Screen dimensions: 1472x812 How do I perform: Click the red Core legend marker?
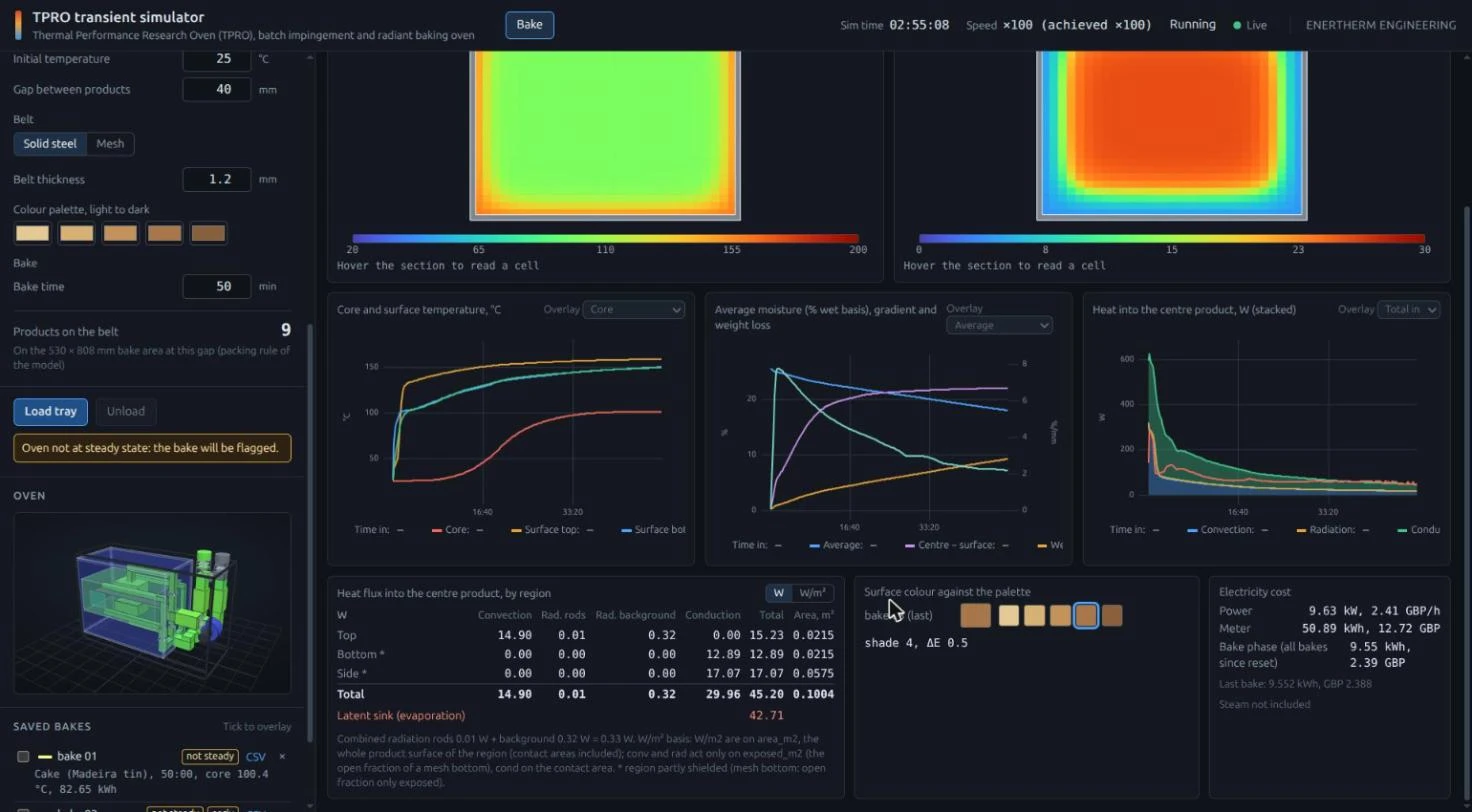coord(437,530)
